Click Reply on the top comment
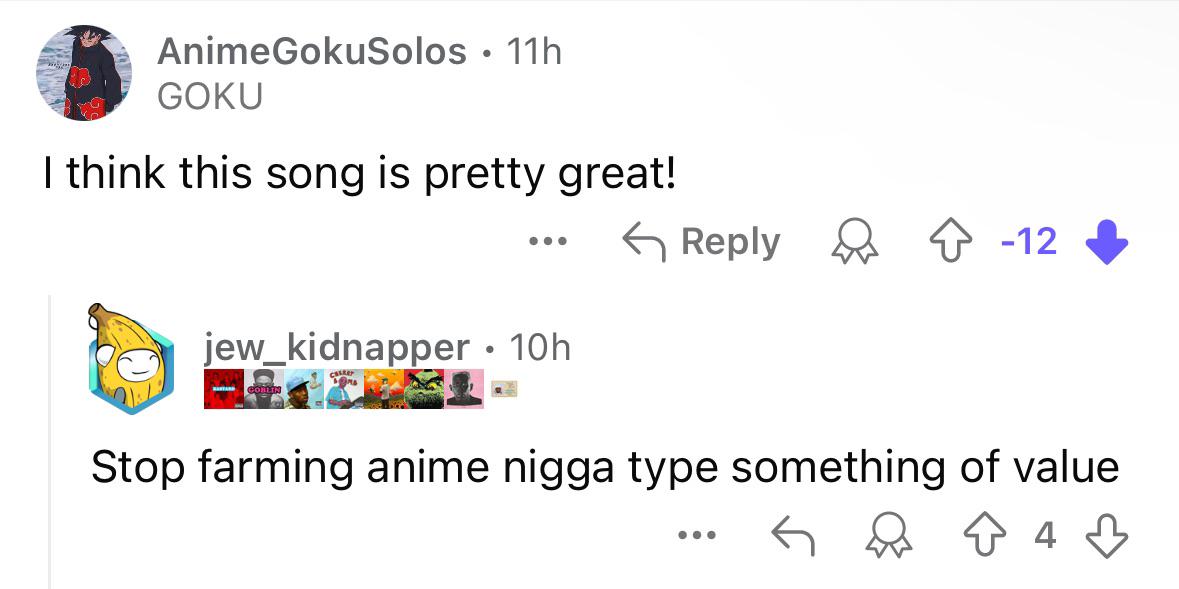Screen dimensions: 1179x589 coord(701,243)
